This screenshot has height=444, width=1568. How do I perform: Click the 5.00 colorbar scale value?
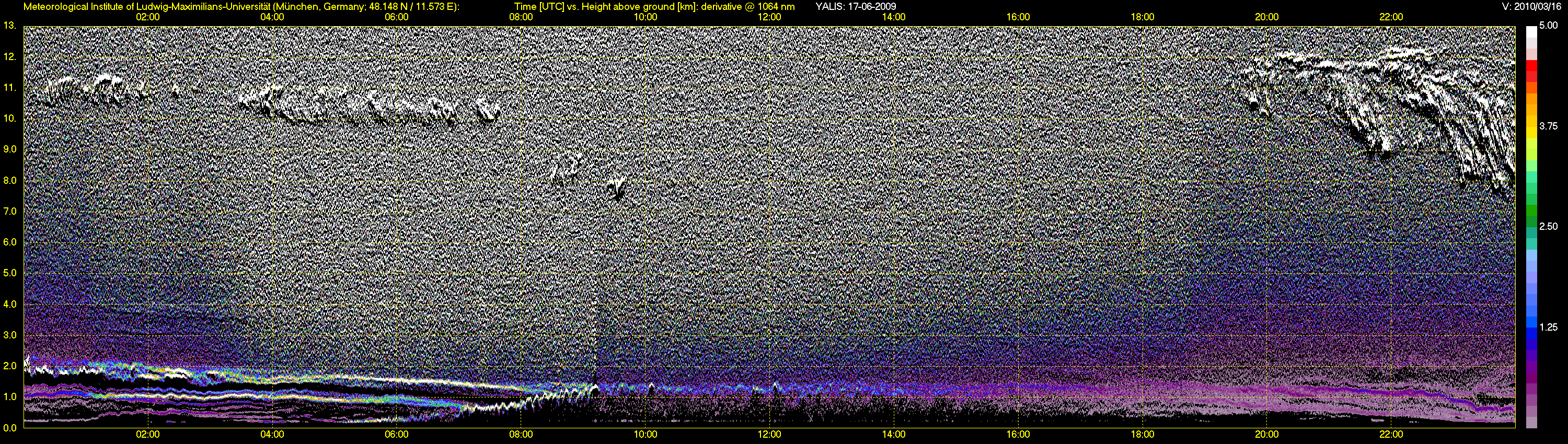[x=1549, y=26]
